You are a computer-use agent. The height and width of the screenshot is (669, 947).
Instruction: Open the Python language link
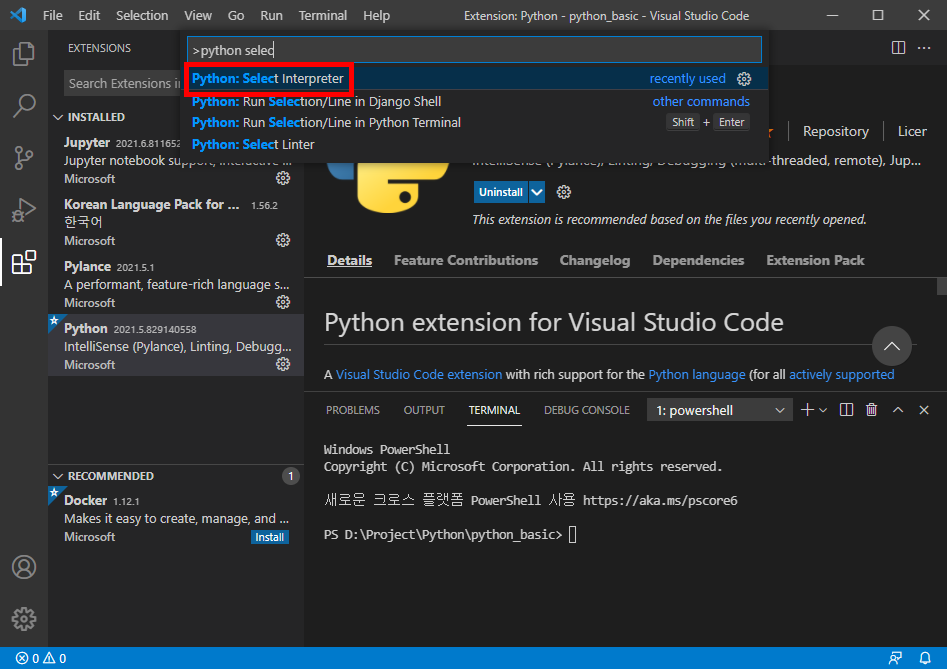(696, 374)
